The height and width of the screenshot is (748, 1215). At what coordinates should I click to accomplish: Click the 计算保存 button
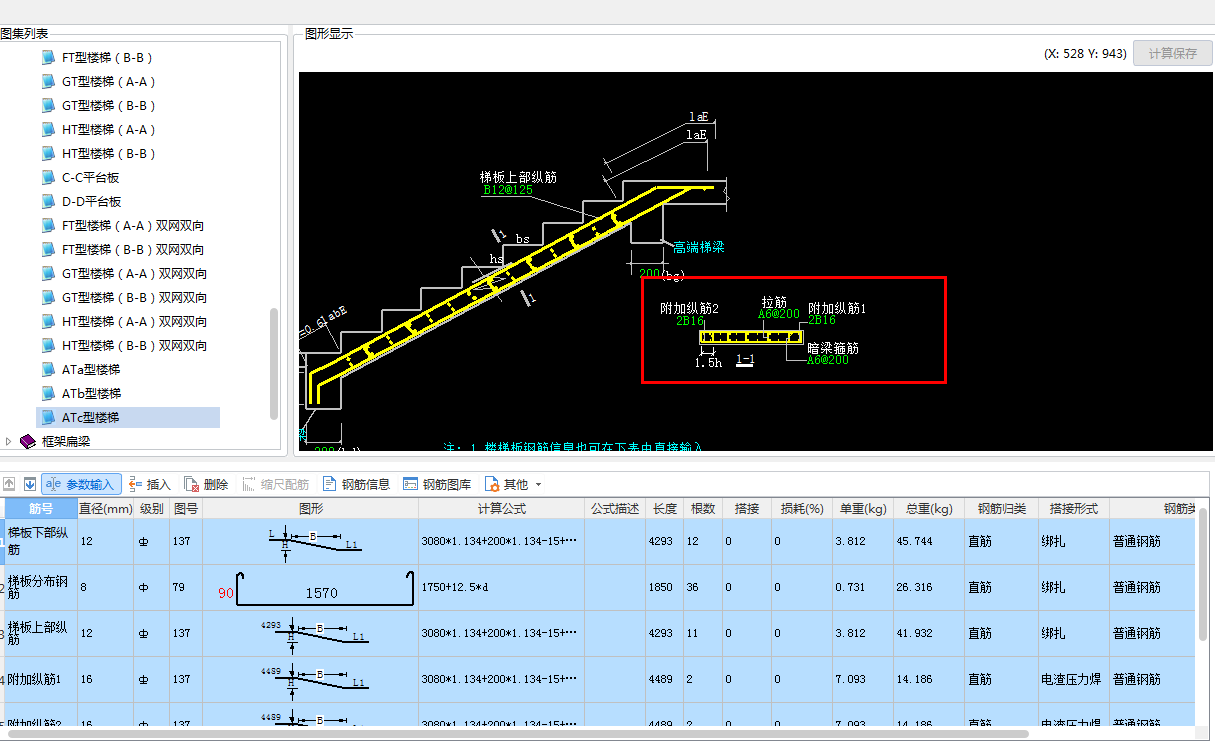[1172, 53]
